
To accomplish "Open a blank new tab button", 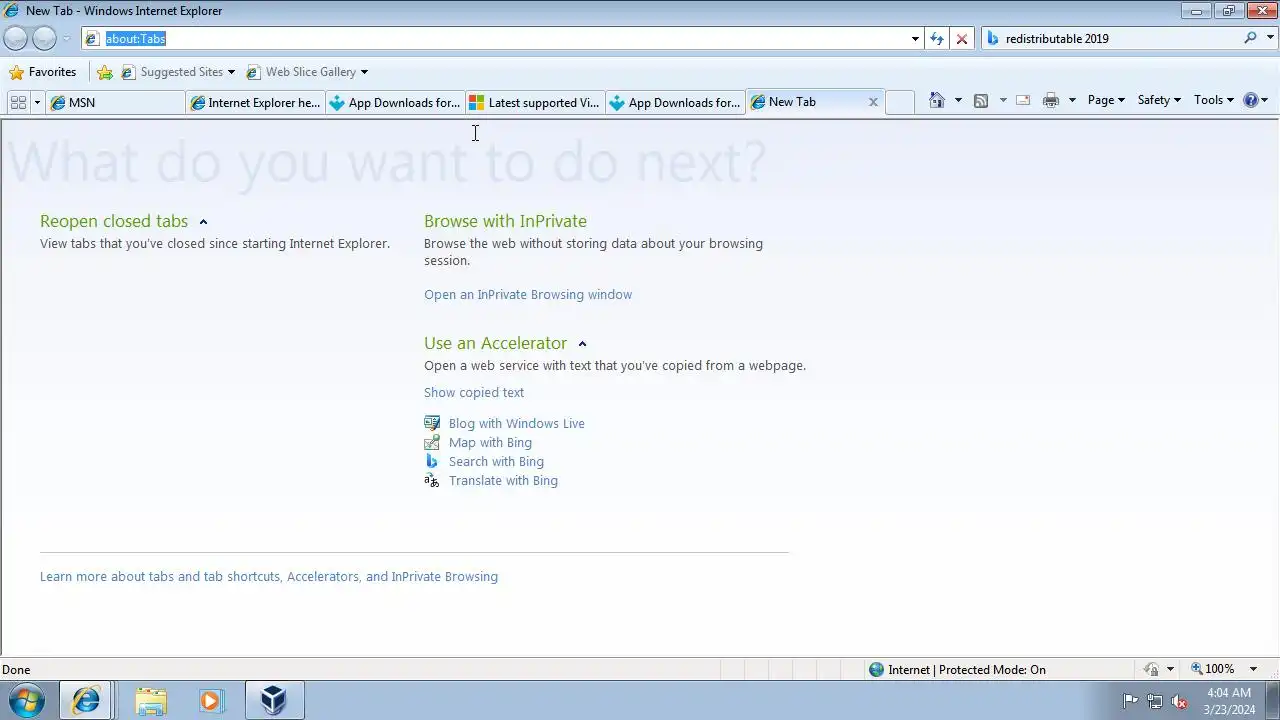I will point(900,102).
